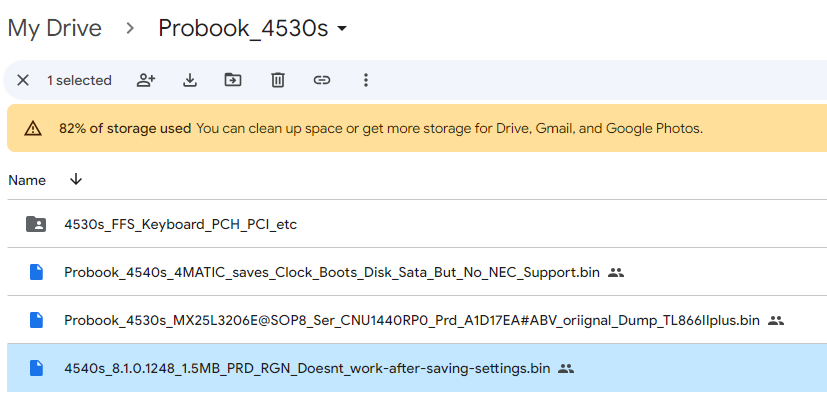Copy link using the link icon

click(x=322, y=80)
